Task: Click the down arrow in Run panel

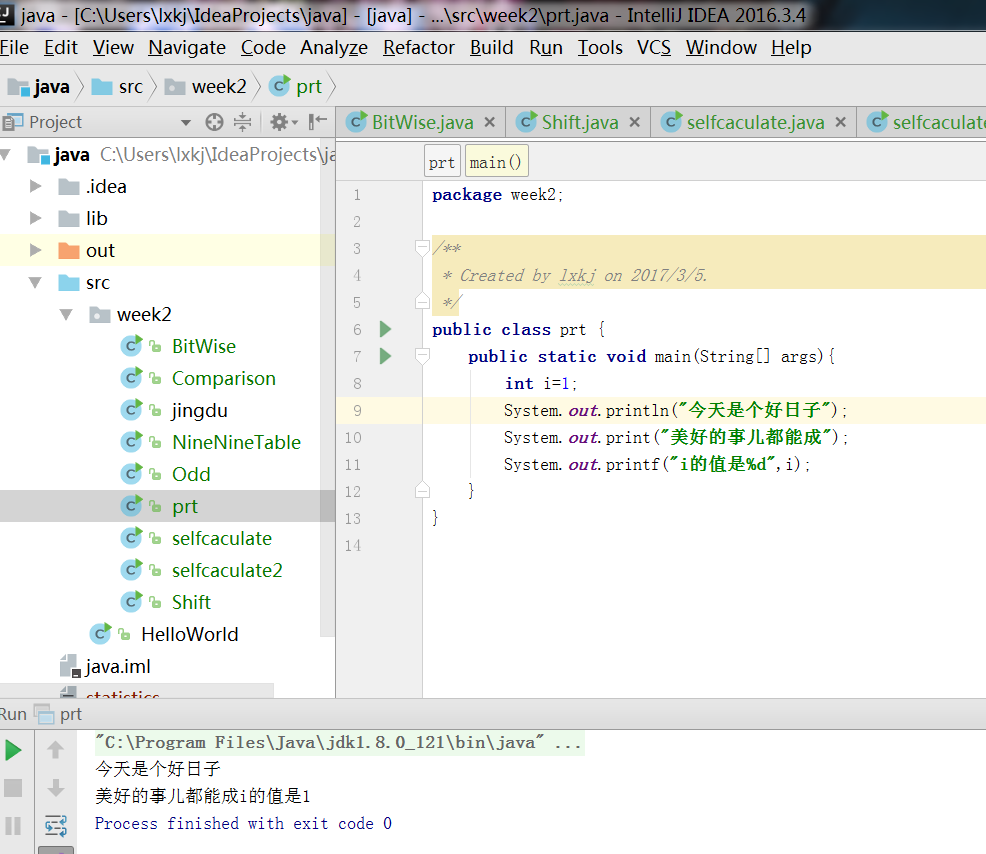Action: click(x=55, y=787)
